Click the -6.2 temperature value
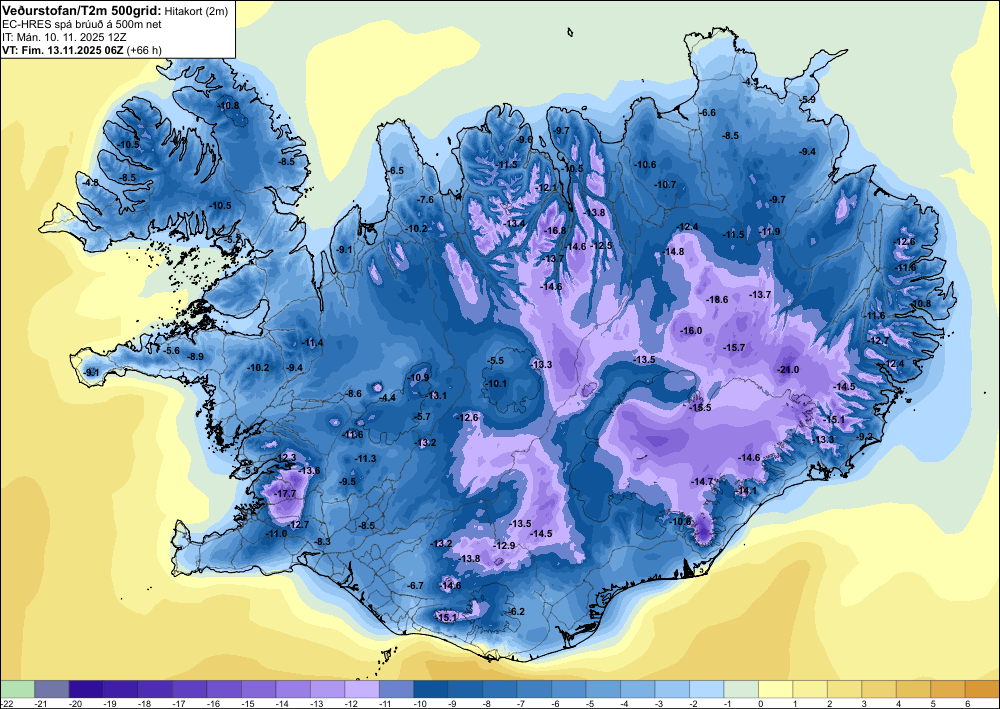Viewport: 1000px width, 709px height. coord(516,611)
